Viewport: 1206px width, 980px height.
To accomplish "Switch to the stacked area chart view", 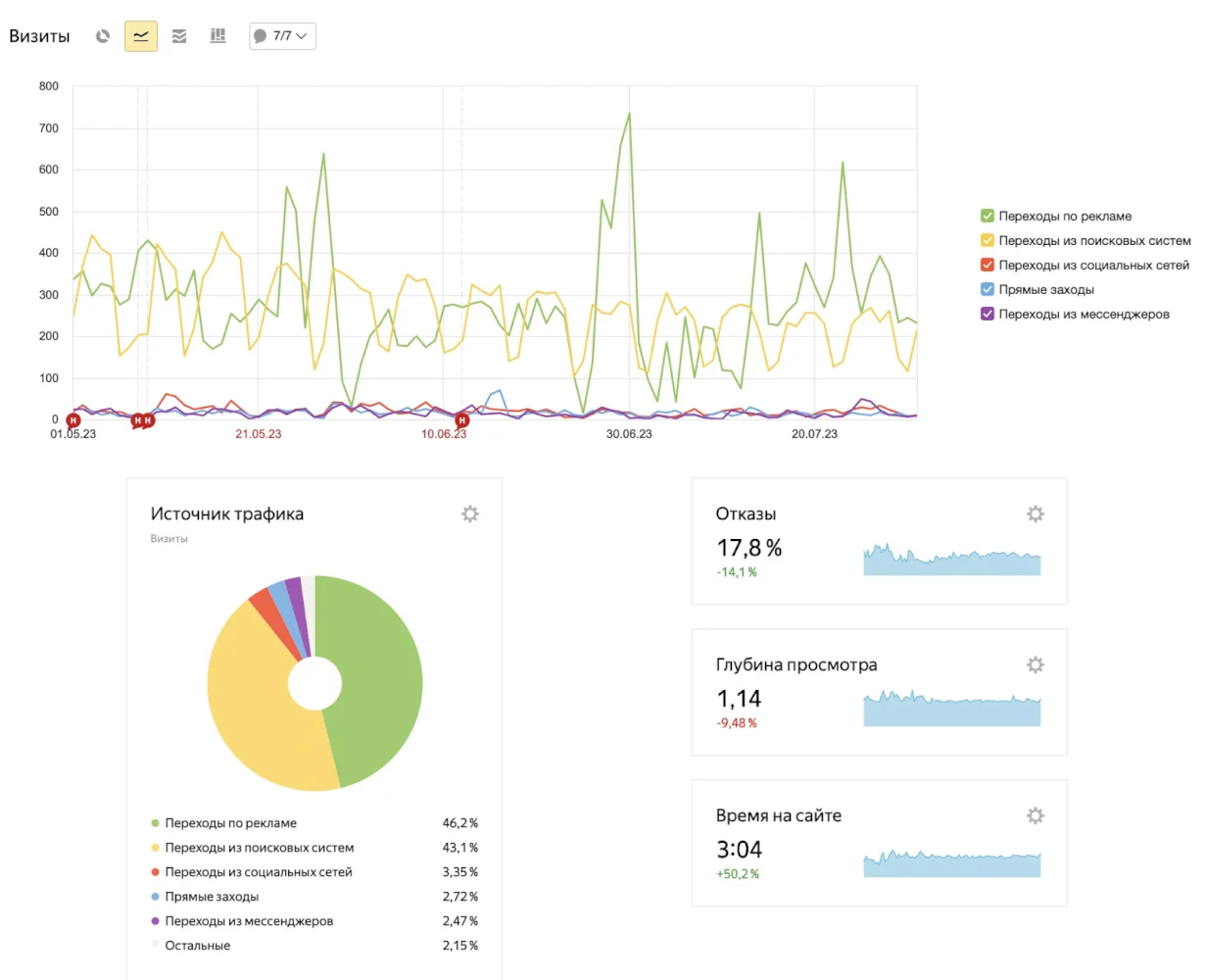I will coord(179,36).
